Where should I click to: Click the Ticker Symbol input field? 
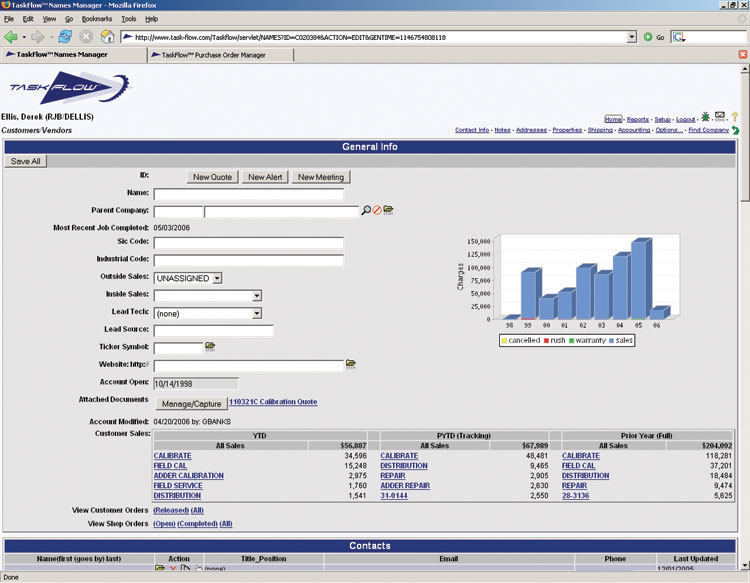pyautogui.click(x=178, y=348)
